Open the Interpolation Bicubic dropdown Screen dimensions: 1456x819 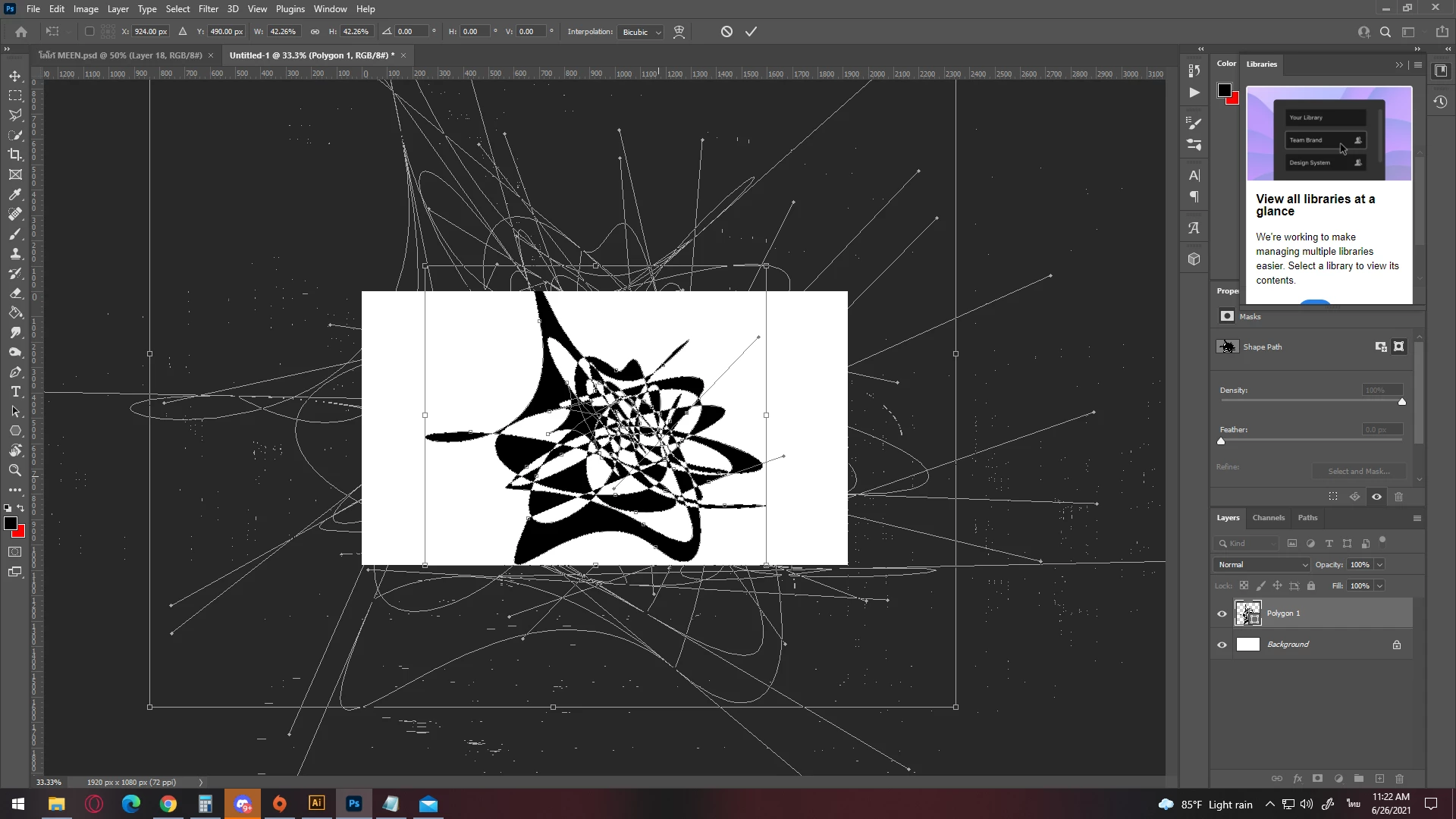tap(641, 32)
